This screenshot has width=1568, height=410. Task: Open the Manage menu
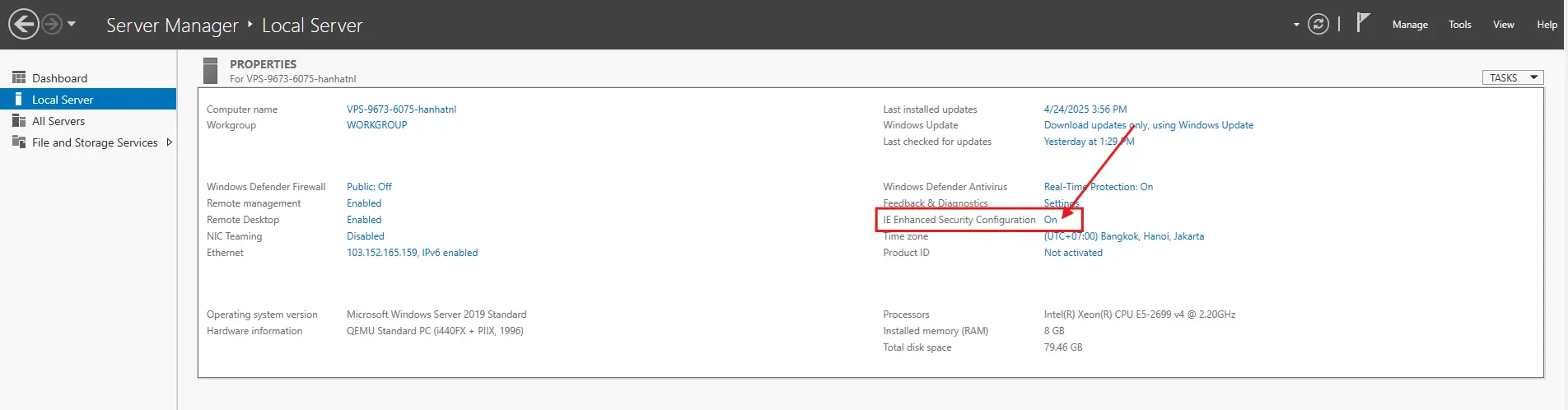(x=1410, y=25)
